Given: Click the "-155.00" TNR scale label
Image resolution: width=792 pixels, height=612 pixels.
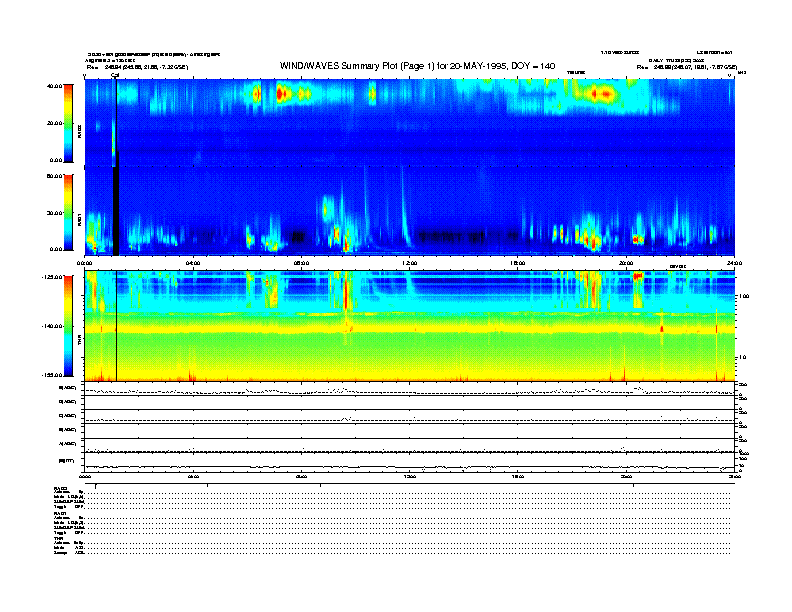Looking at the screenshot, I should click(x=53, y=375).
